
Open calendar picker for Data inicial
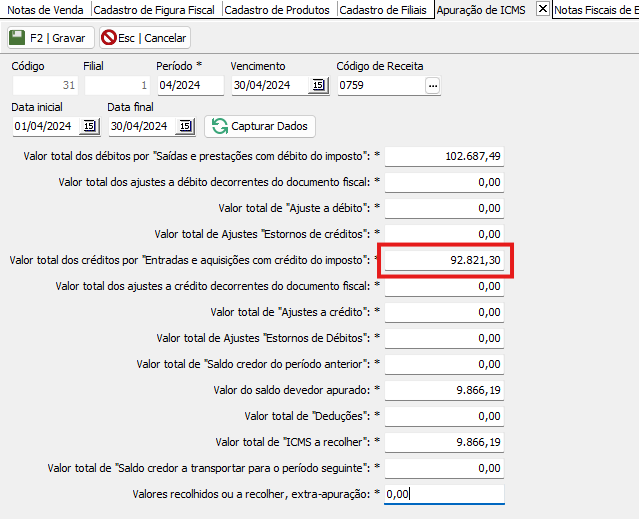pos(89,126)
